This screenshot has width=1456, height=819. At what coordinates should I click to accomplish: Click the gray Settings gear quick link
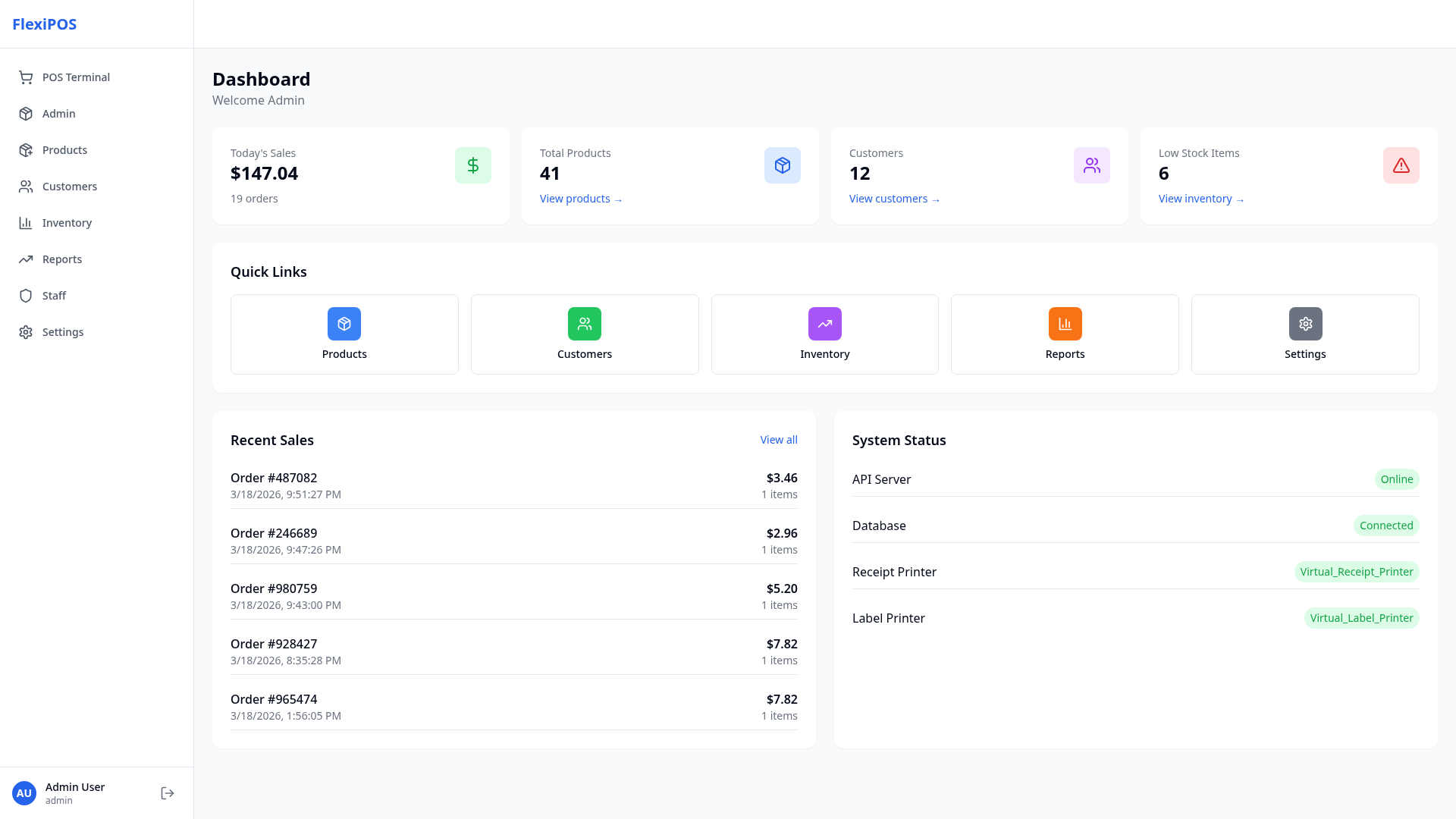pyautogui.click(x=1304, y=324)
